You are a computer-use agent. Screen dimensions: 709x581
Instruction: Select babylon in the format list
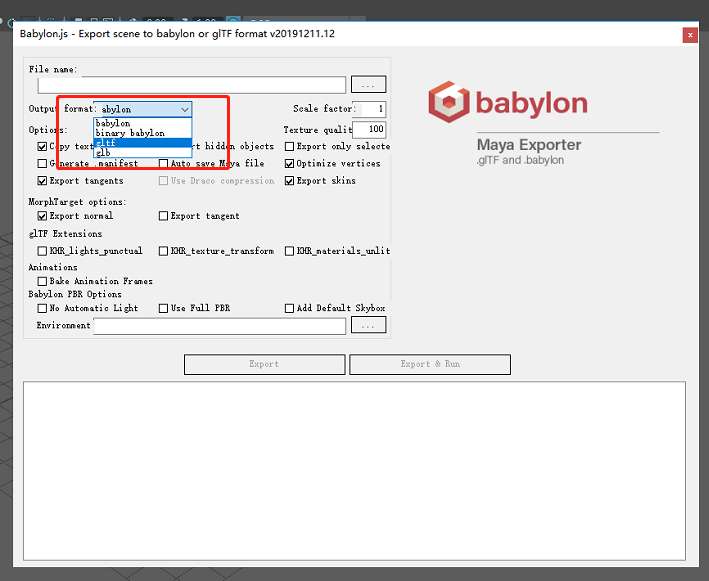[x=142, y=123]
